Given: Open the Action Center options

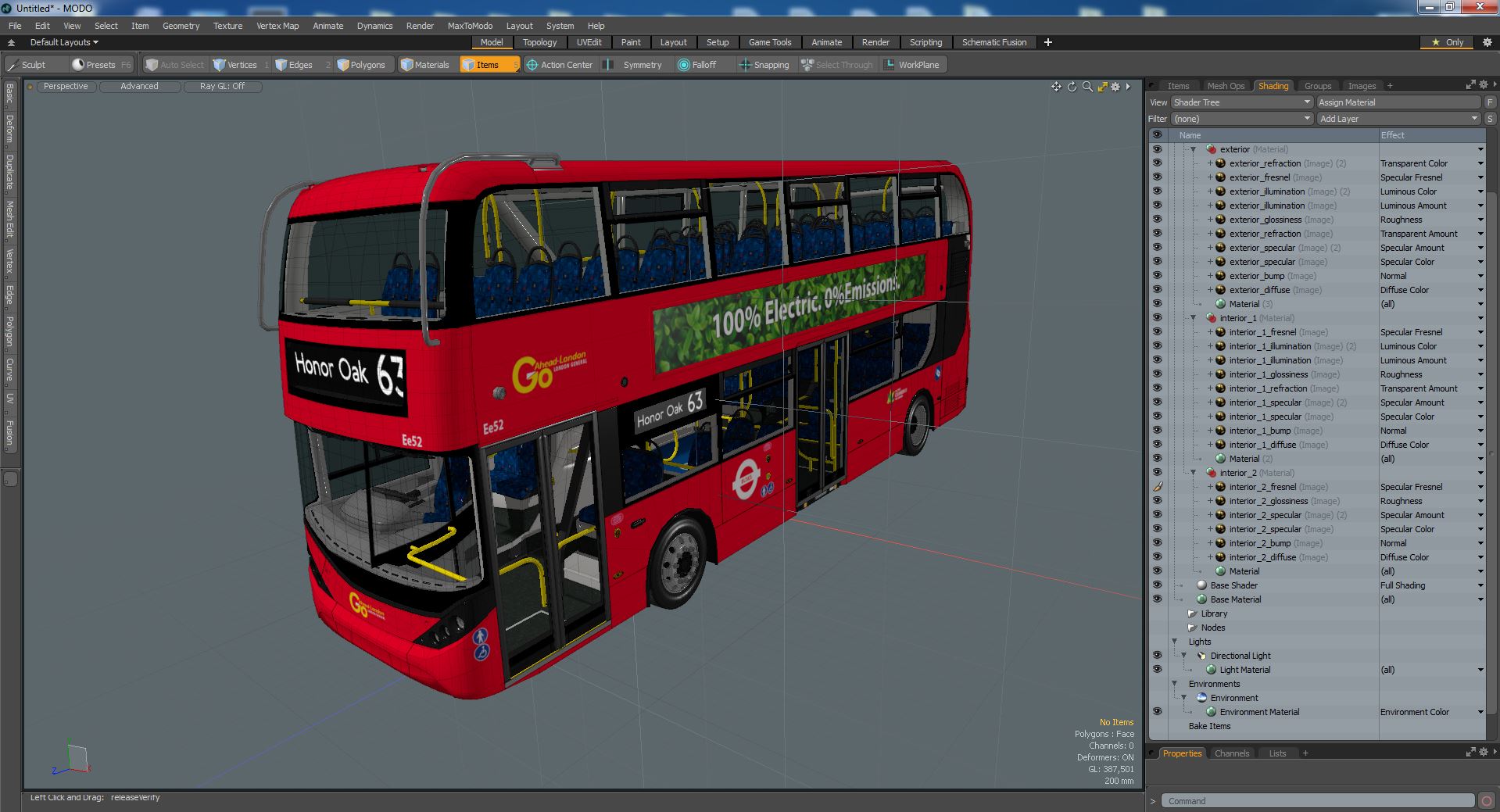Looking at the screenshot, I should coord(560,65).
